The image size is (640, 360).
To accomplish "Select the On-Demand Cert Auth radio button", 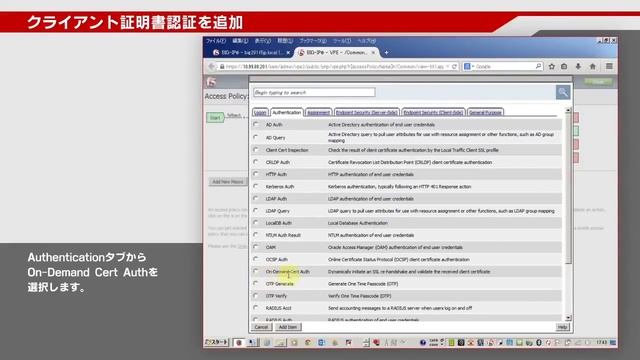I will point(256,271).
